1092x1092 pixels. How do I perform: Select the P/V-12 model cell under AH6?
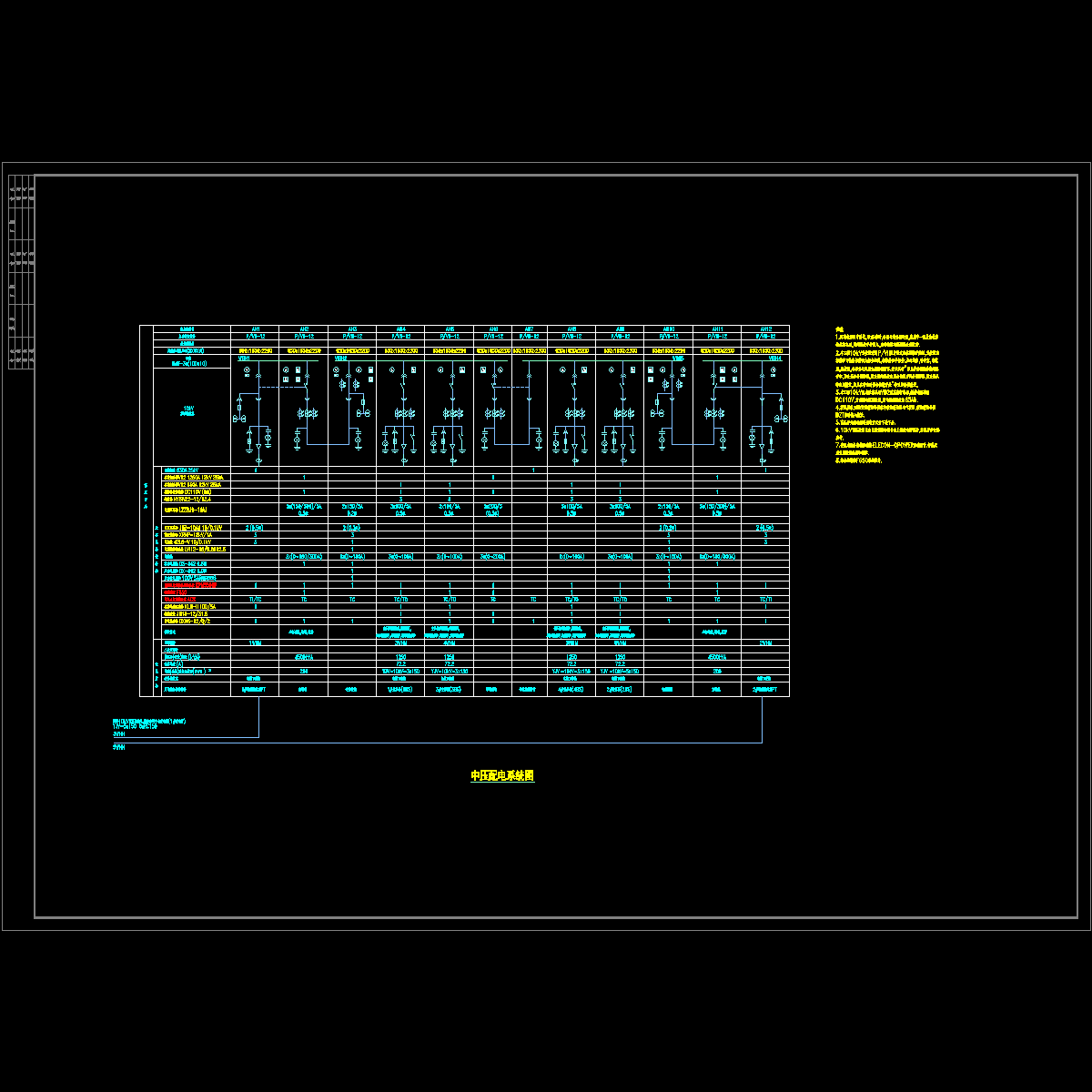click(492, 336)
